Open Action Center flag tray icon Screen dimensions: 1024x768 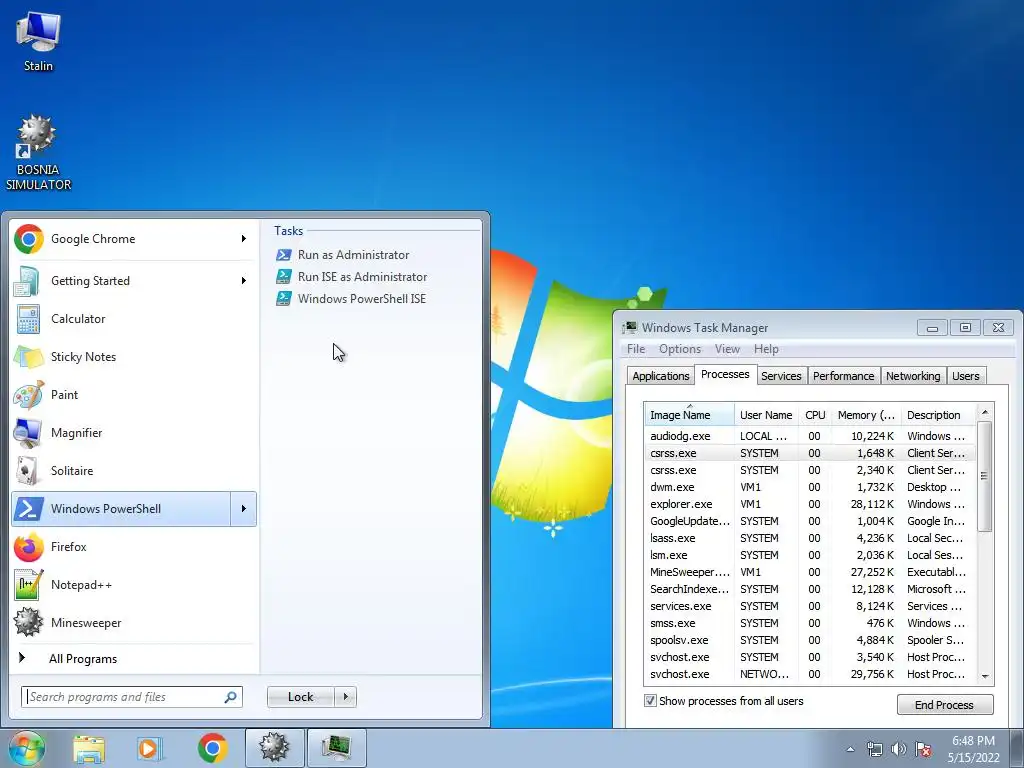(x=923, y=749)
